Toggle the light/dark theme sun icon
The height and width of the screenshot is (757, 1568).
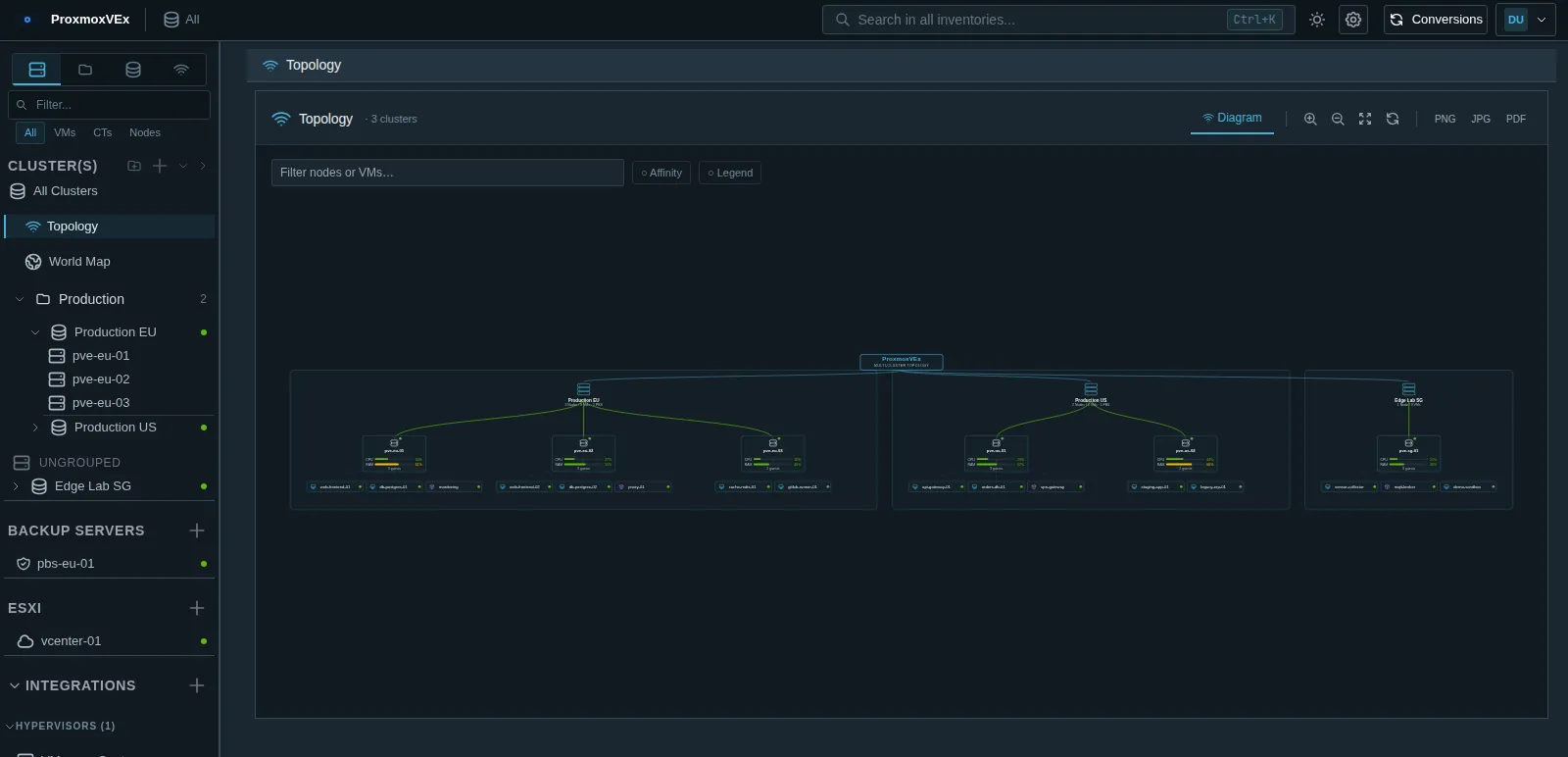pyautogui.click(x=1317, y=20)
